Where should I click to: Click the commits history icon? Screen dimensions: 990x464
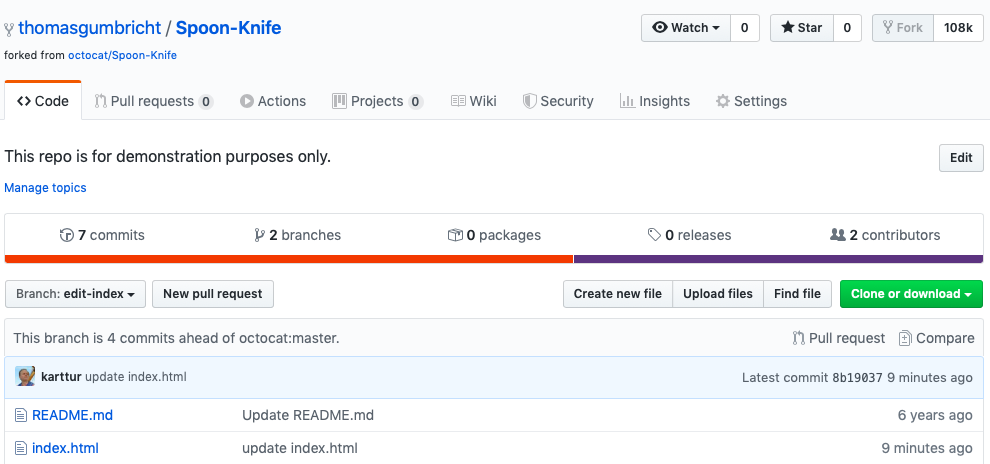(67, 236)
